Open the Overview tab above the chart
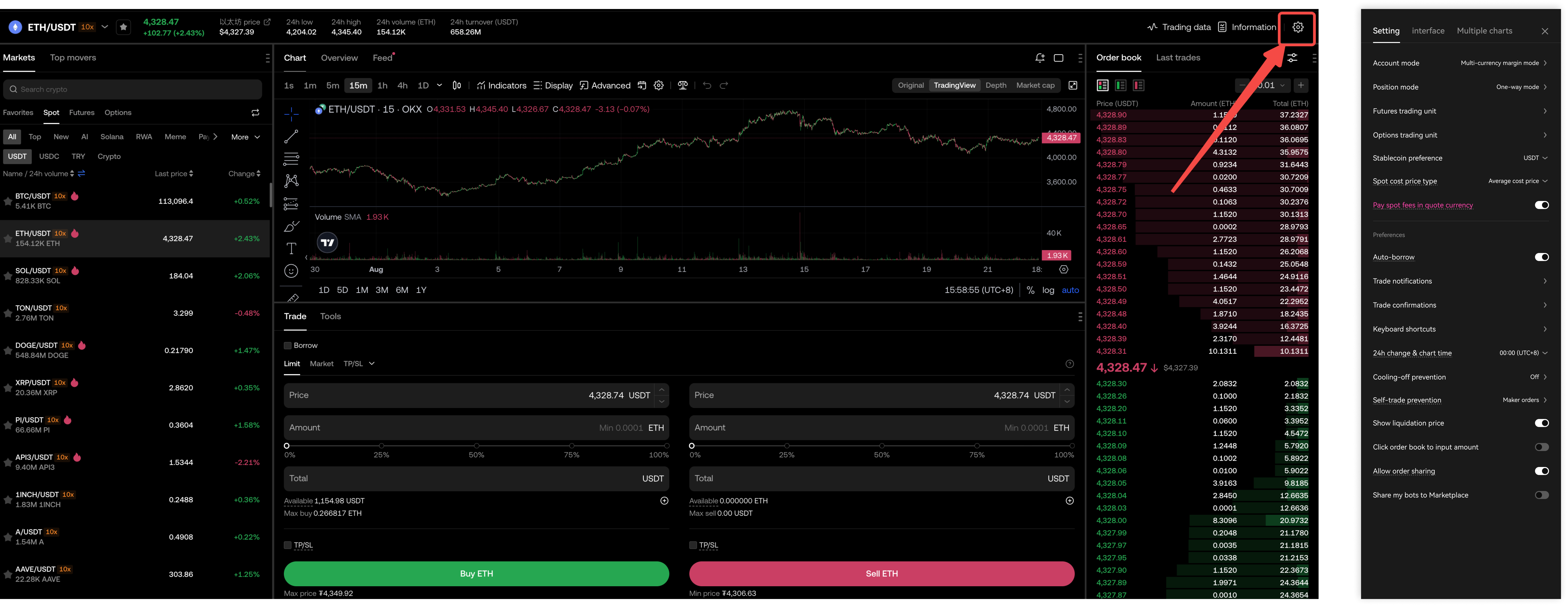Screen dimensions: 1568x606 (339, 58)
